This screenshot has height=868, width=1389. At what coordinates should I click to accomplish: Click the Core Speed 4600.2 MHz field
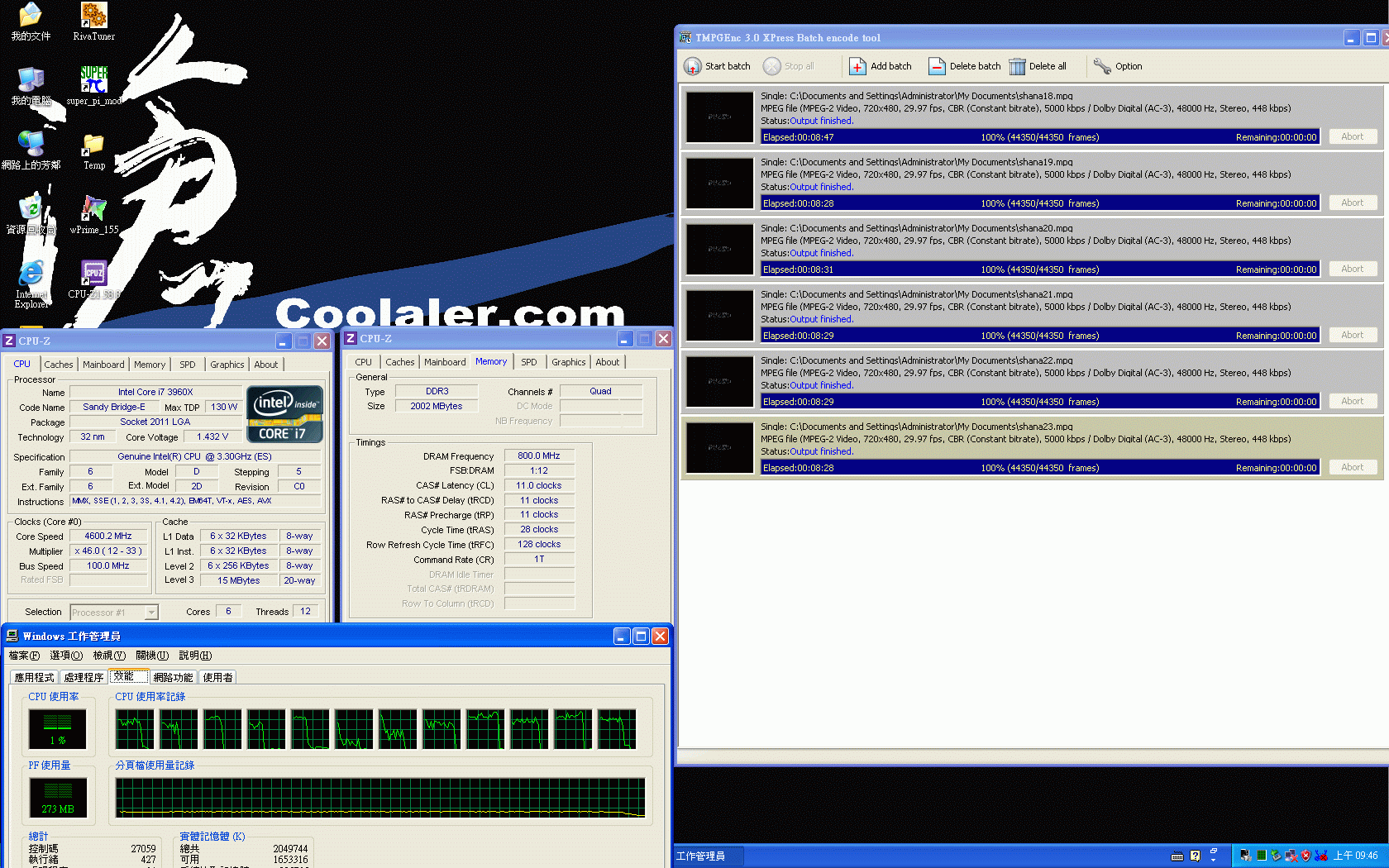108,537
